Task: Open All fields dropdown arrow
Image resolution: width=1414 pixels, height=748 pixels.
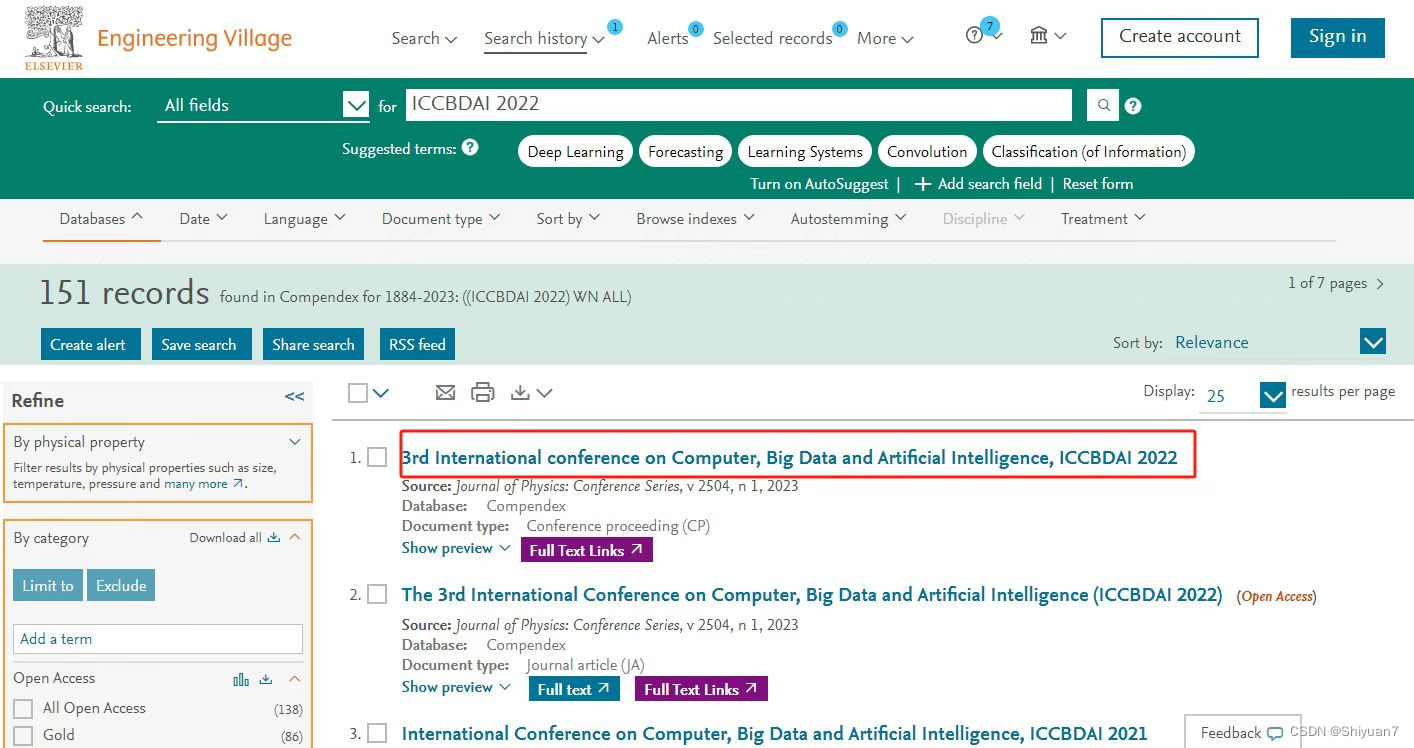Action: (x=356, y=104)
